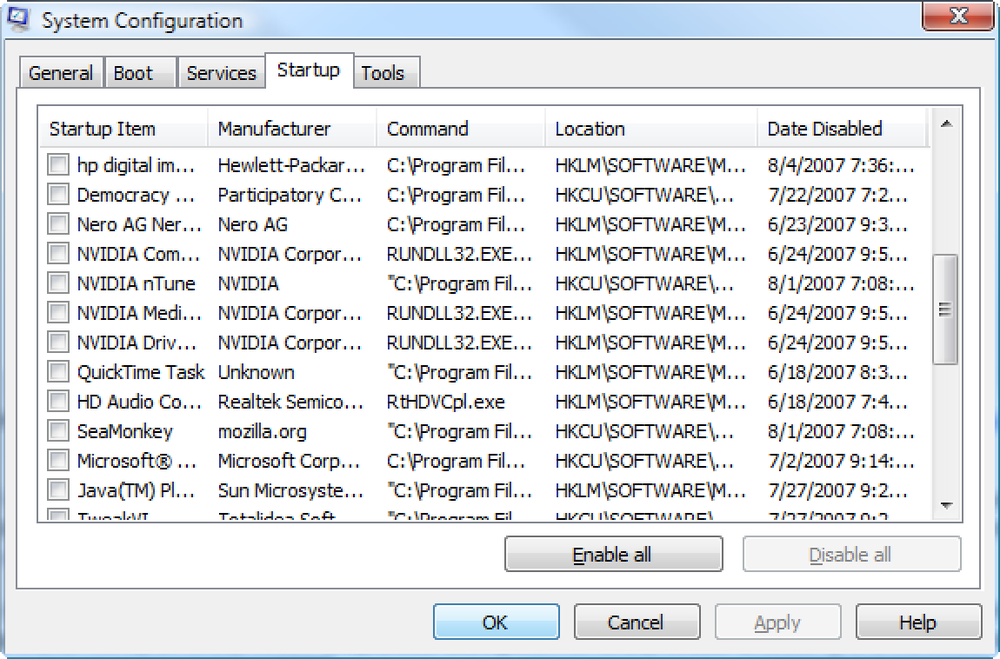Select the Hewlett-Packar... manufacturer cell
The image size is (1000, 659).
(x=291, y=165)
